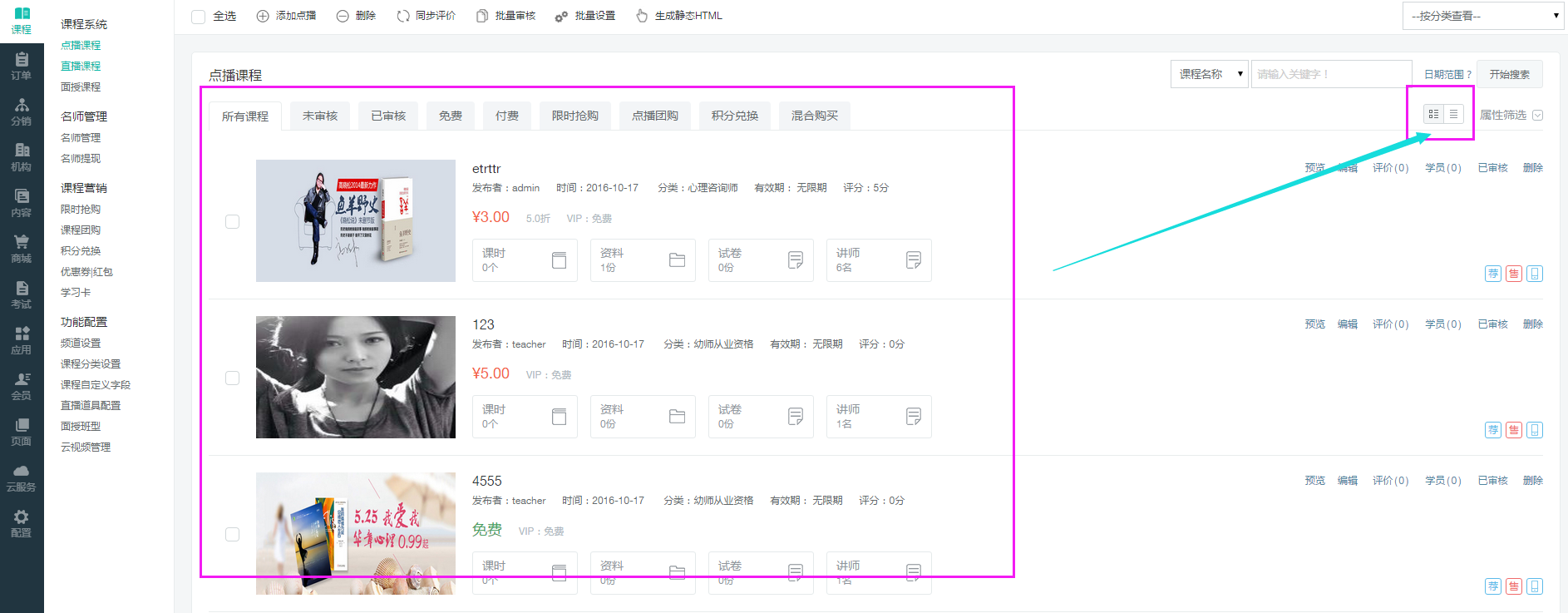Click the 课时 icon box for etrttr

click(x=525, y=260)
